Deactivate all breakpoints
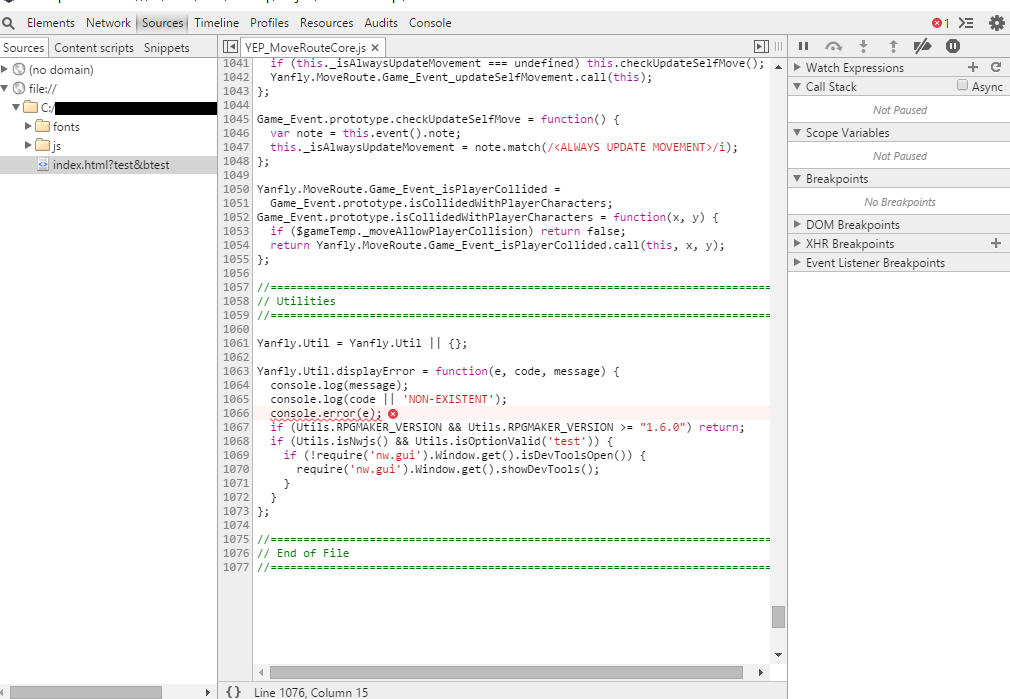 [922, 46]
